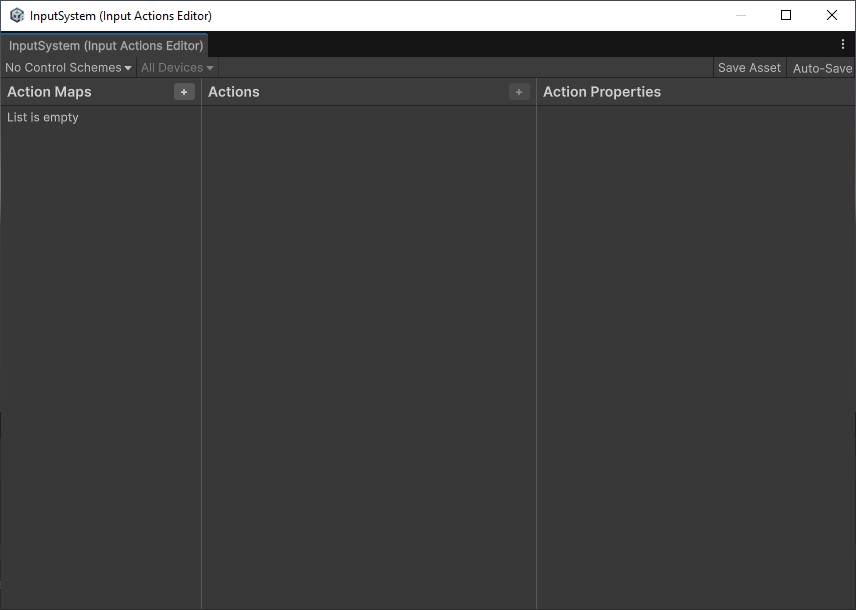Click the "List is empty" text
Image resolution: width=856 pixels, height=610 pixels.
(43, 118)
